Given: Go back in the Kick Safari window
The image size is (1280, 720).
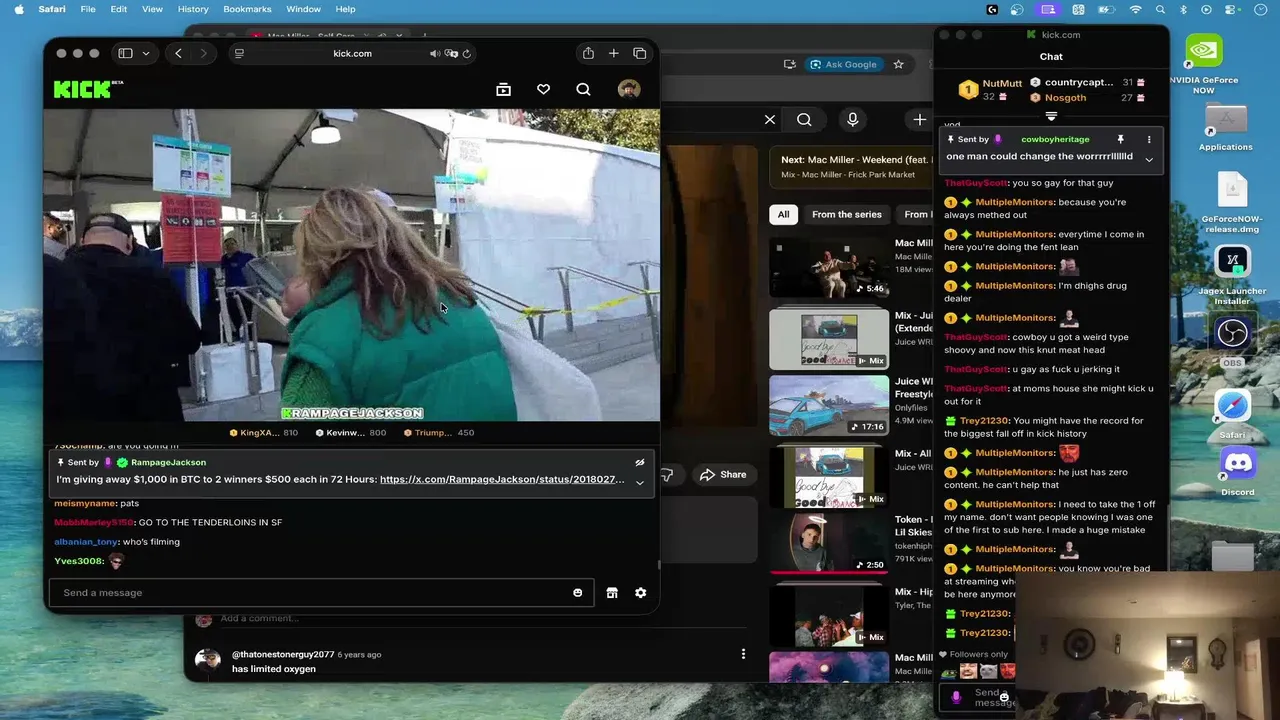Looking at the screenshot, I should [x=179, y=53].
